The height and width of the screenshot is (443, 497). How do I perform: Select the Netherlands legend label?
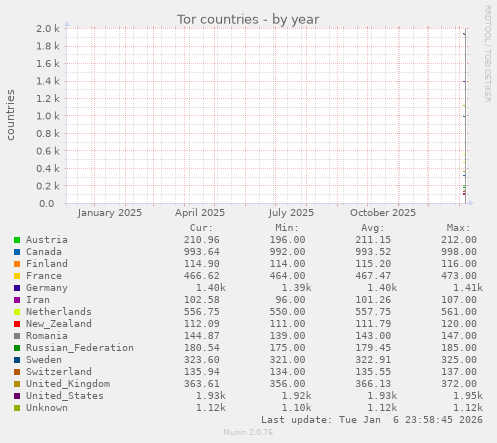59,312
